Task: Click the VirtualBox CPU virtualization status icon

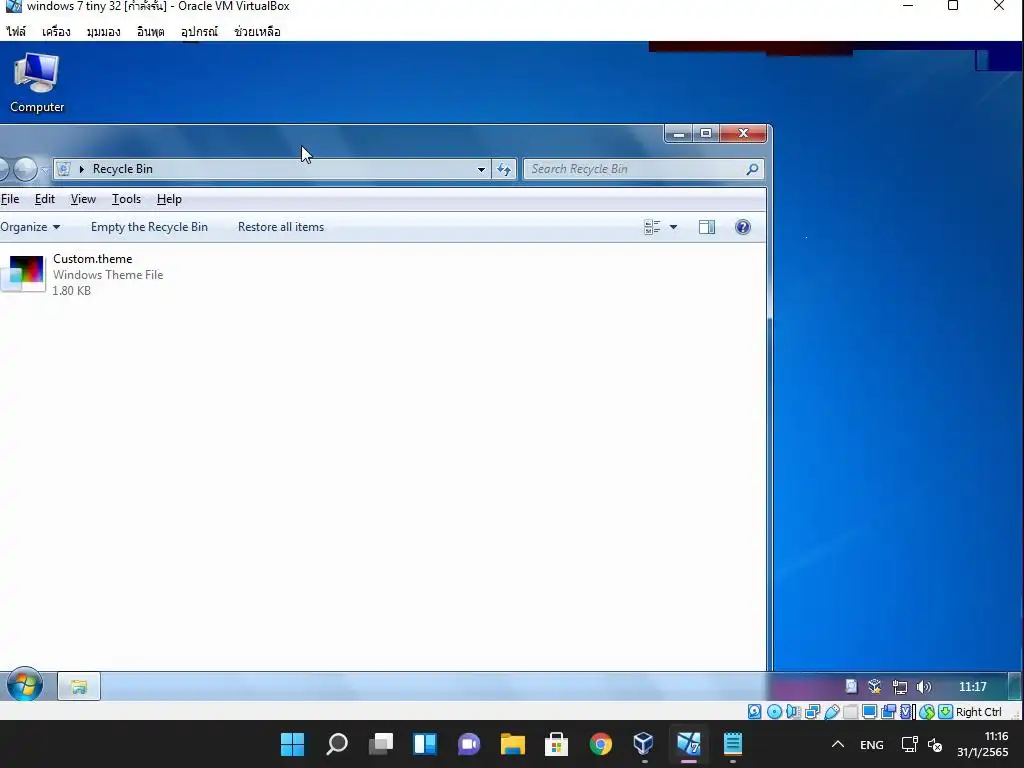Action: 906,711
